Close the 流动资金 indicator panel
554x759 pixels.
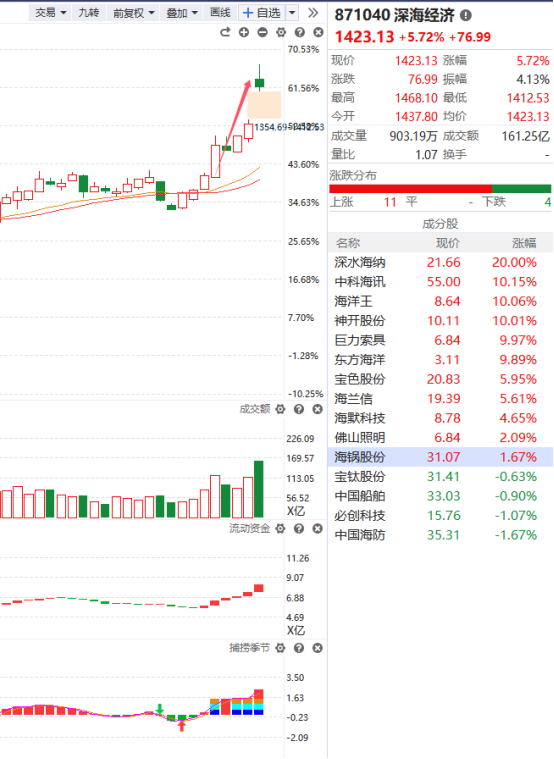pyautogui.click(x=317, y=529)
